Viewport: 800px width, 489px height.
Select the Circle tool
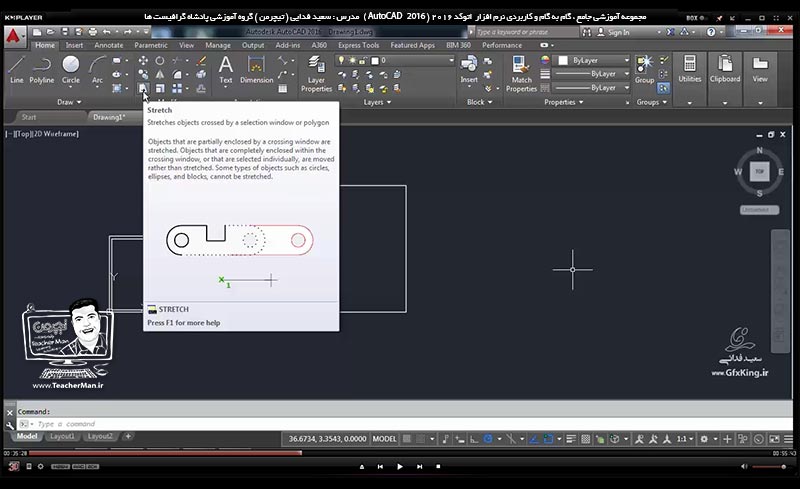pyautogui.click(x=70, y=70)
